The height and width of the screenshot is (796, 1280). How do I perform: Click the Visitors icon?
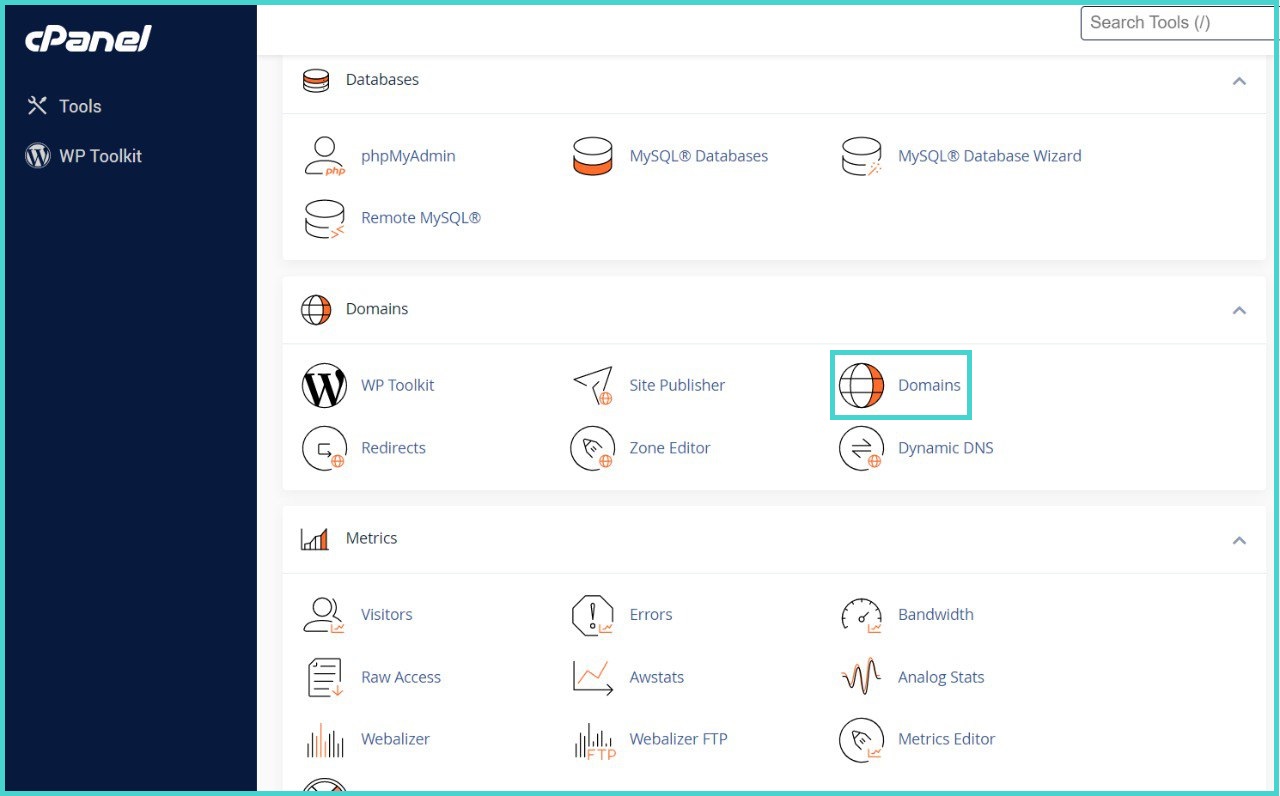[x=324, y=615]
